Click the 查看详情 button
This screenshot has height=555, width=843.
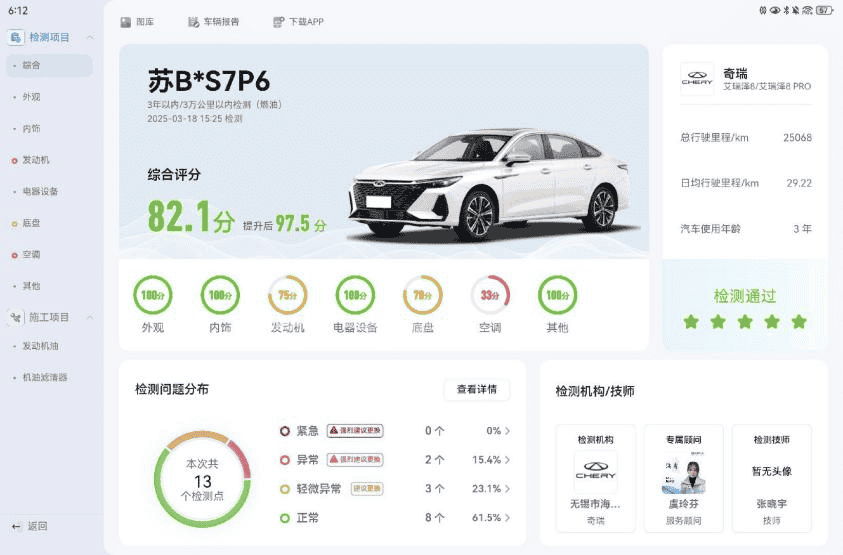tap(477, 389)
